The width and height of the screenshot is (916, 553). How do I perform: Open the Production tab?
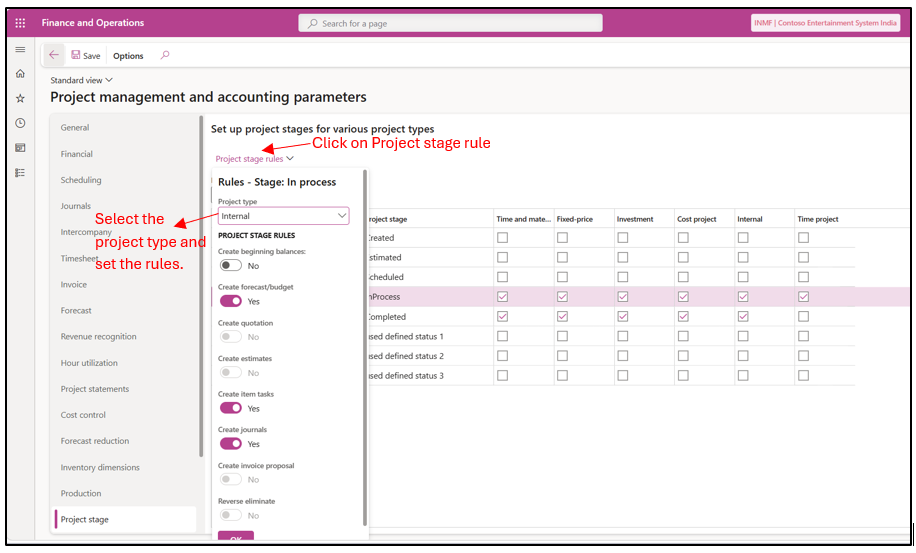point(81,493)
